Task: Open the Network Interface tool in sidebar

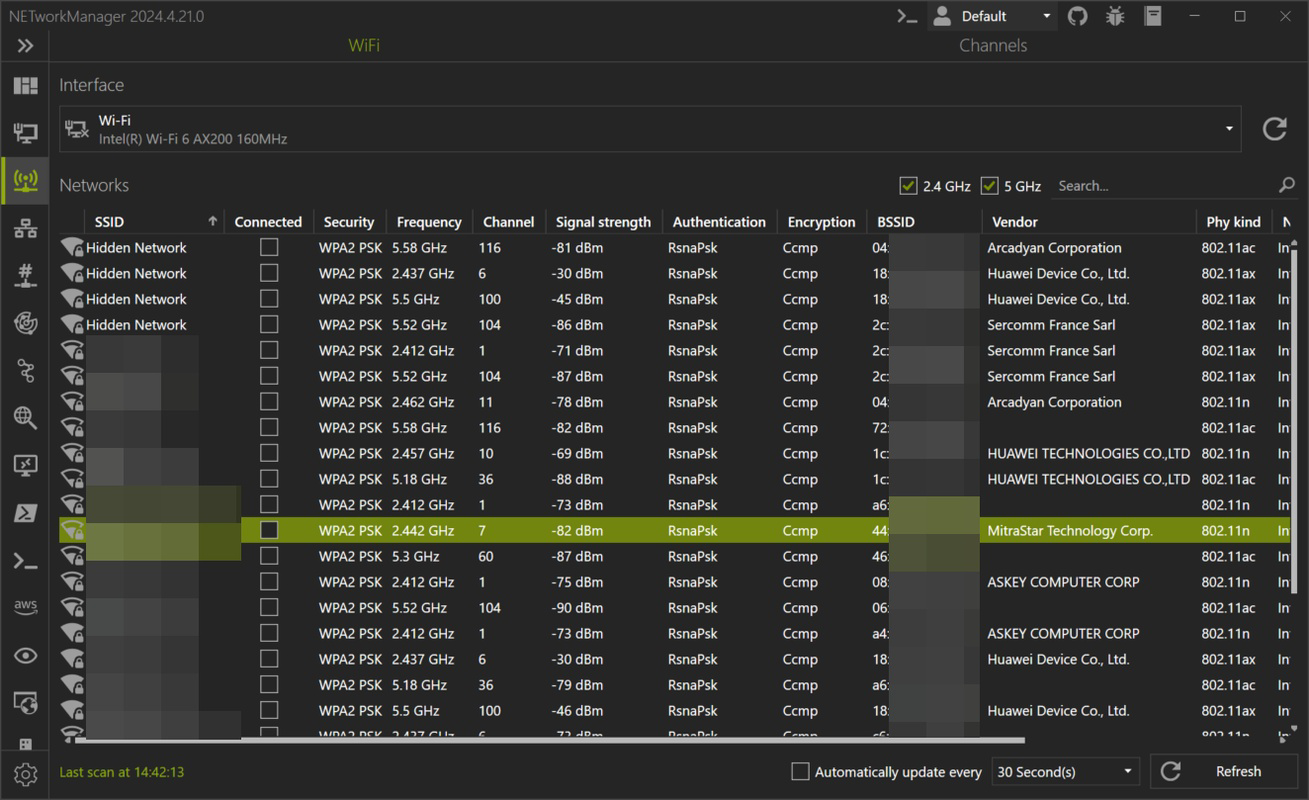Action: (x=25, y=133)
